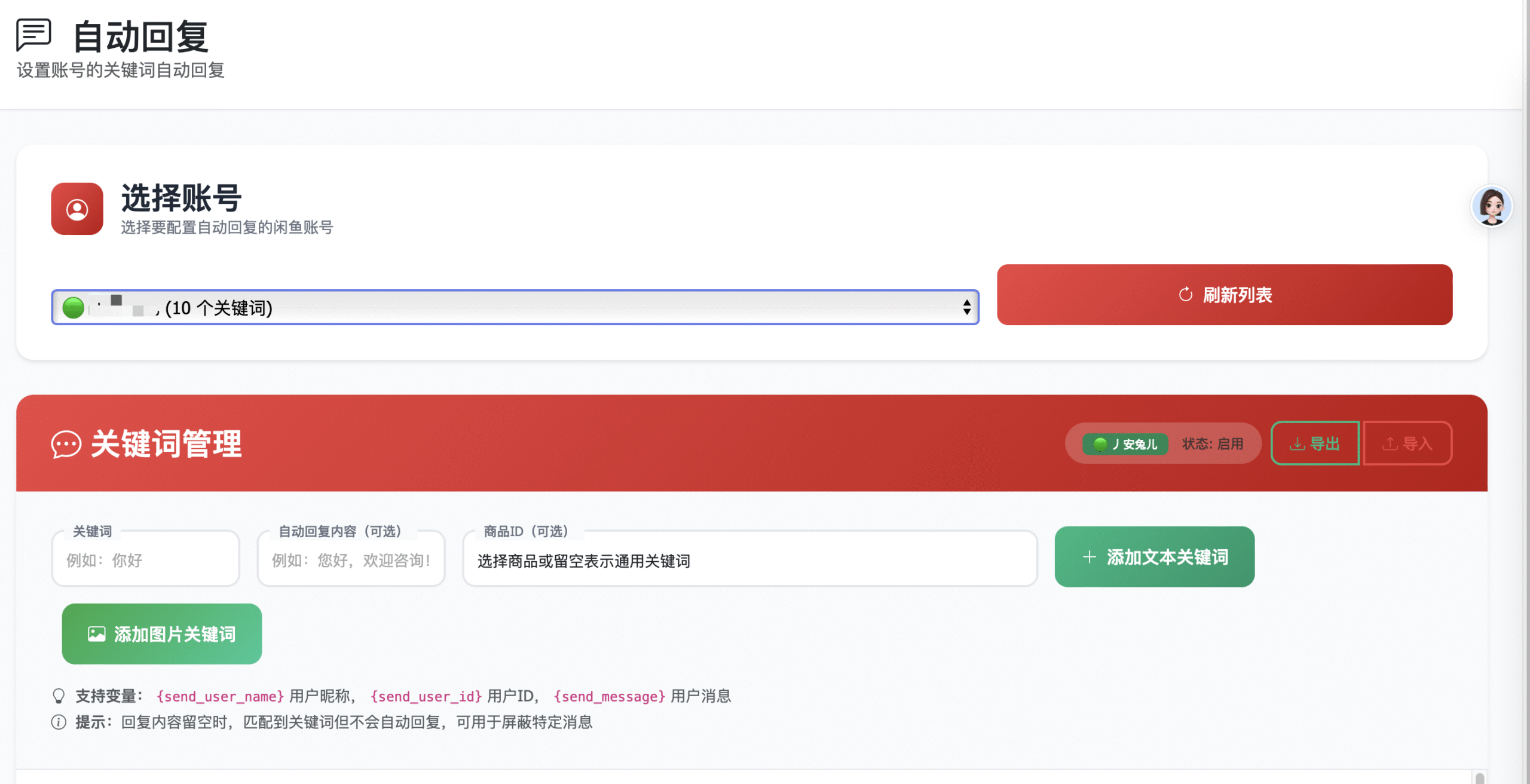Focus the 关键词 input field
Viewport: 1530px width, 784px height.
coord(145,561)
